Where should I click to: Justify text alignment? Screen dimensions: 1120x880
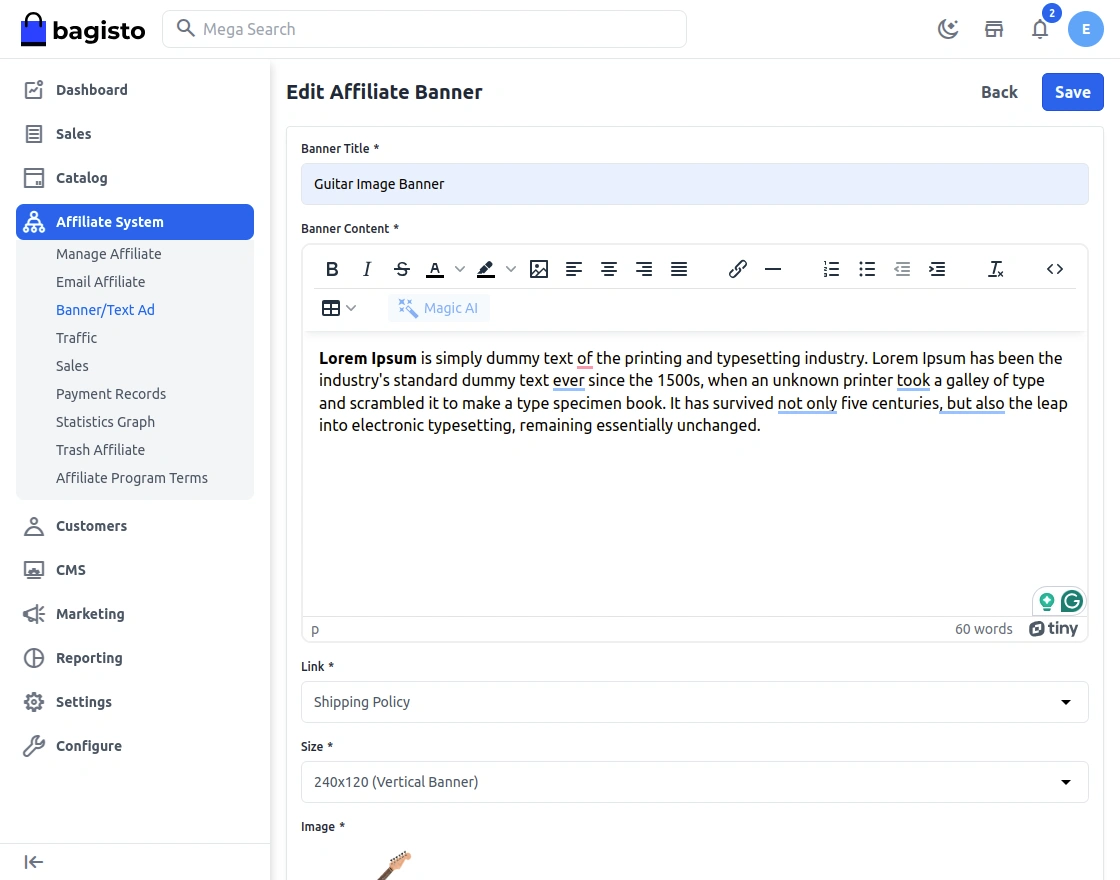pyautogui.click(x=679, y=269)
